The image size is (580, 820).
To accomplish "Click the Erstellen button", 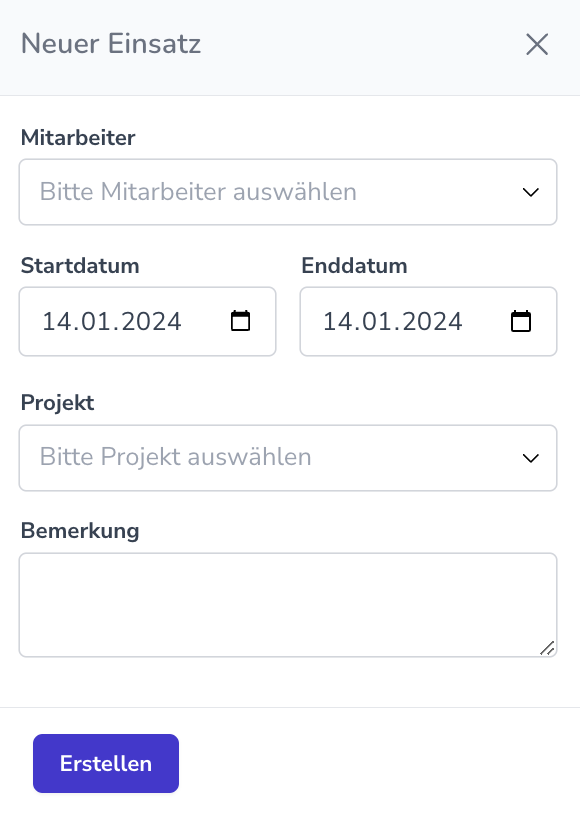I will pos(105,763).
